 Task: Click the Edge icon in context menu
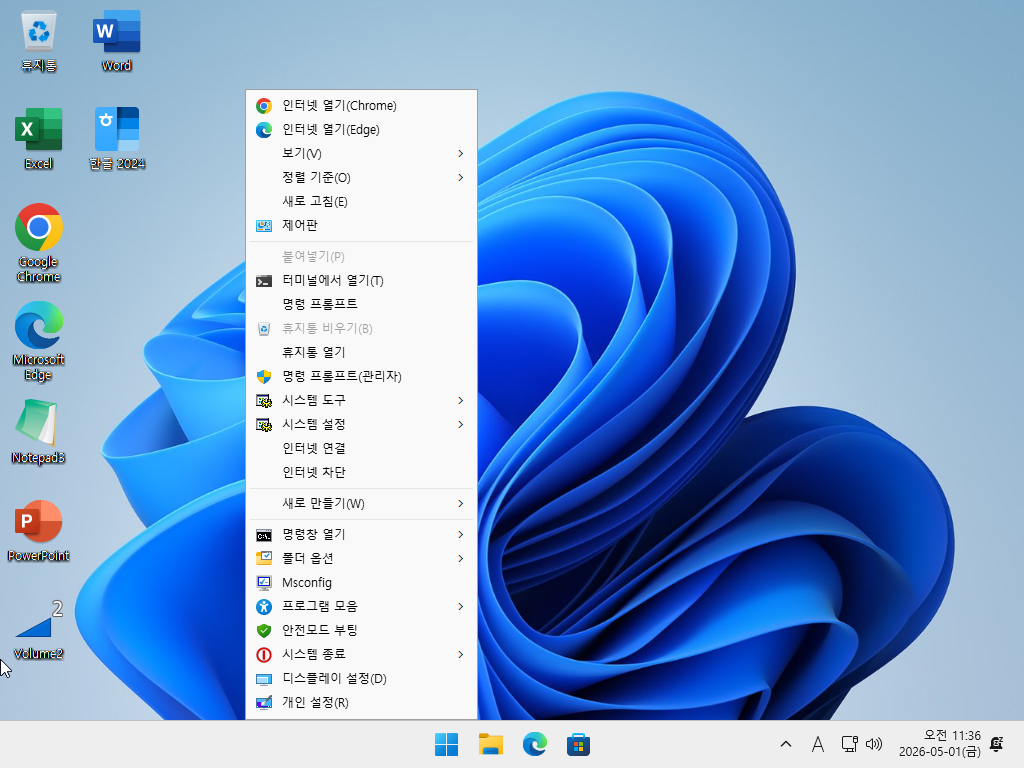(x=264, y=130)
